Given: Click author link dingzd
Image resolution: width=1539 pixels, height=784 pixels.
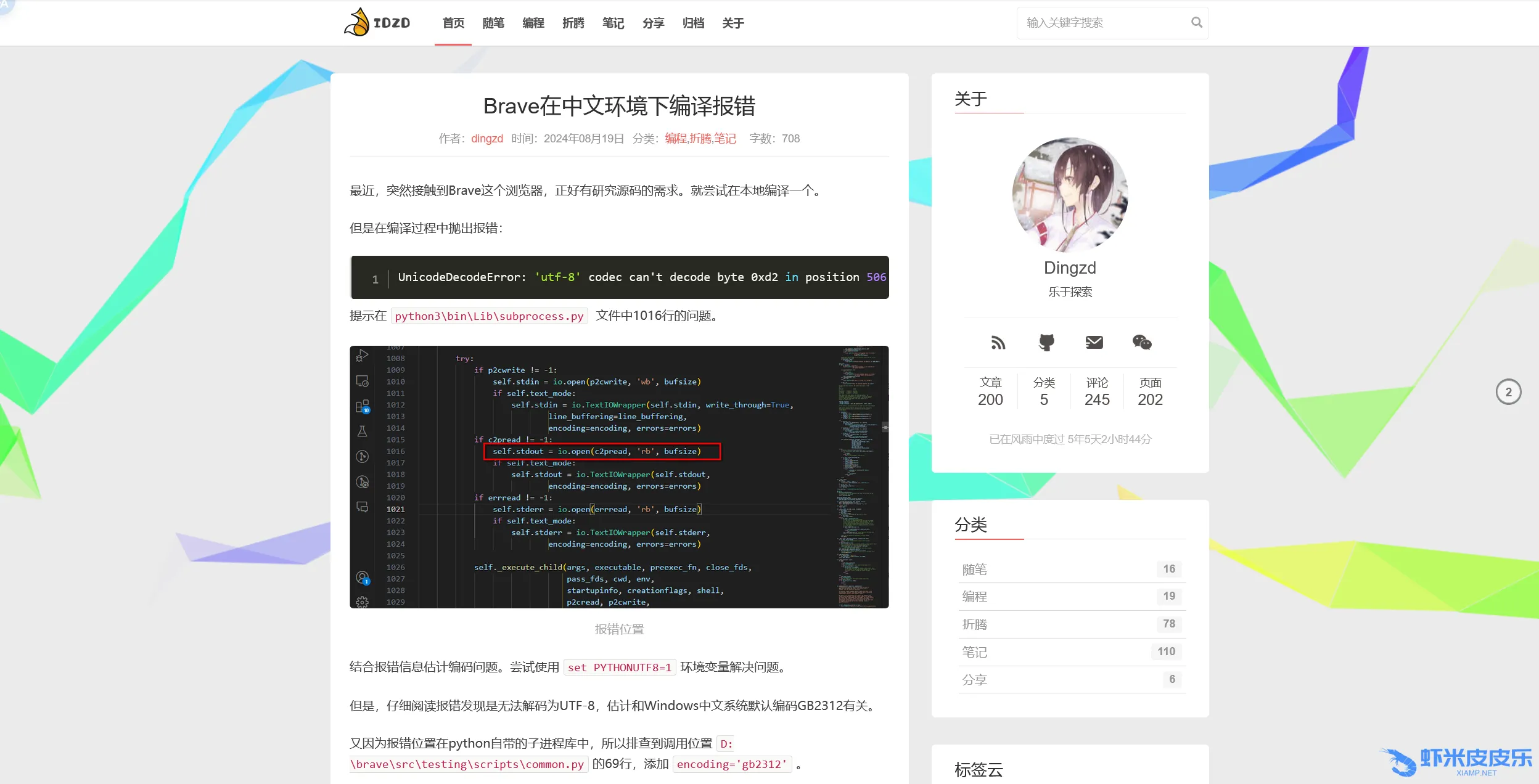Looking at the screenshot, I should point(486,139).
